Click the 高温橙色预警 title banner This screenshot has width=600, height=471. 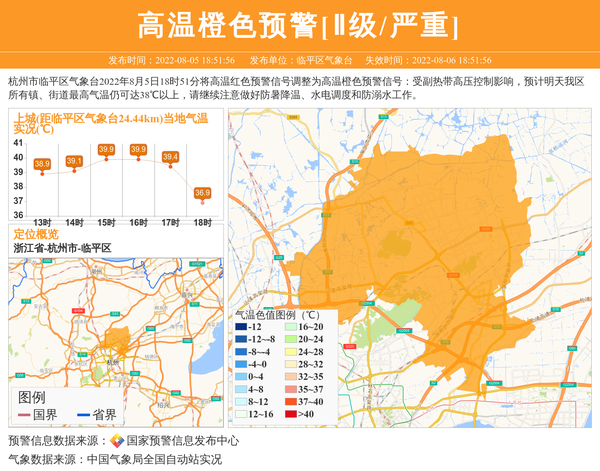[x=299, y=24]
